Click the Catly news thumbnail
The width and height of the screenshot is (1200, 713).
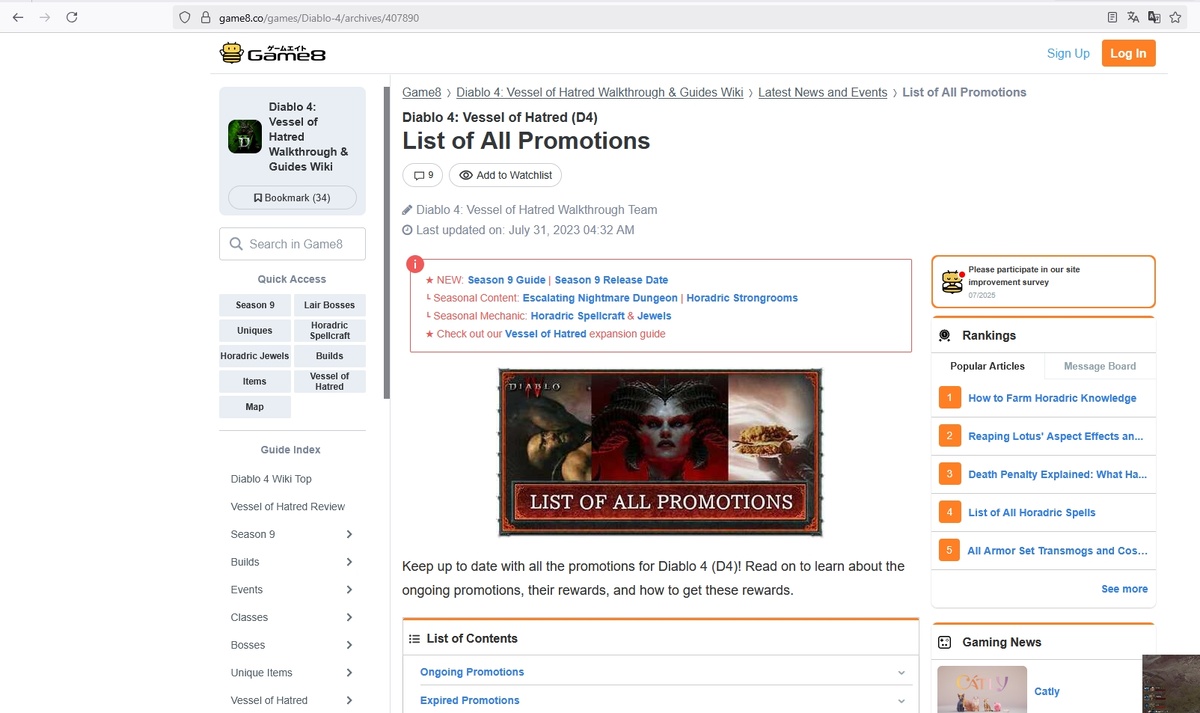982,689
